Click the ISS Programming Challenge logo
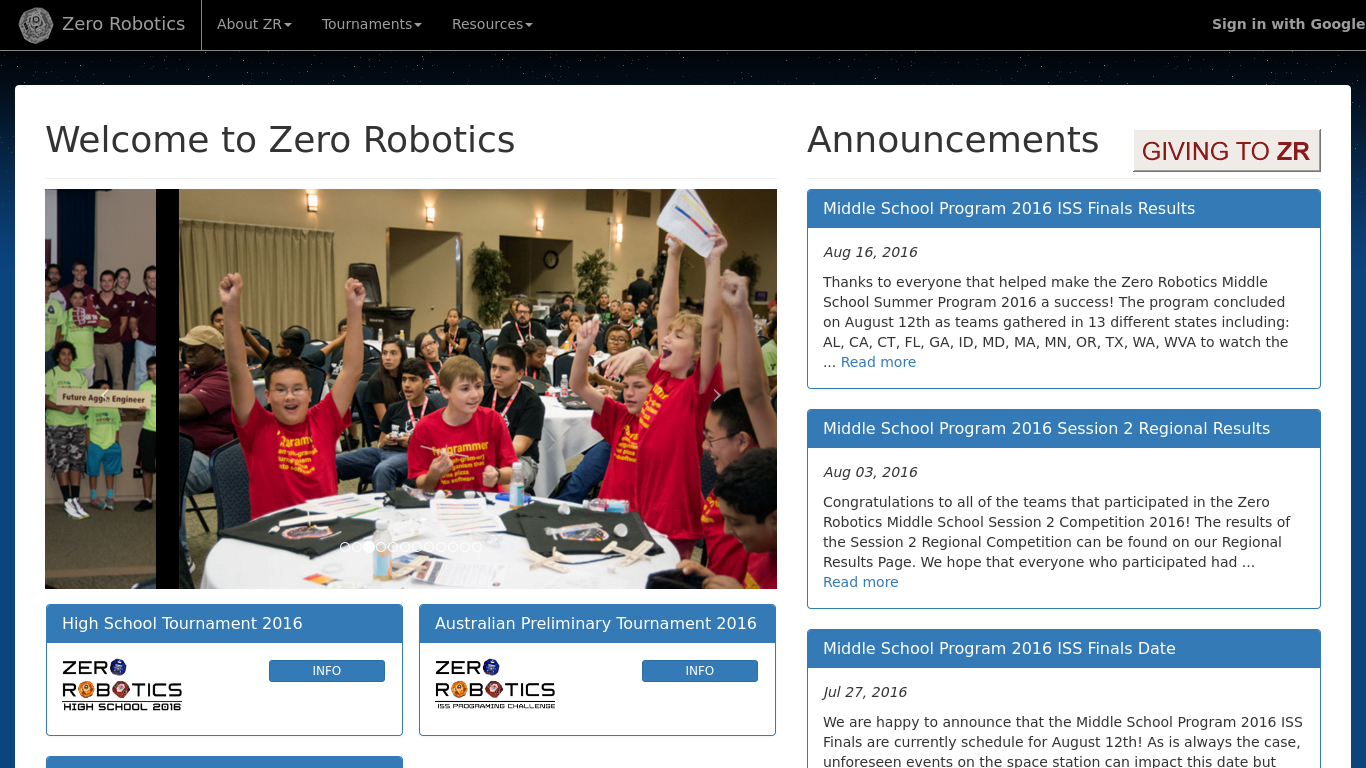 point(496,683)
